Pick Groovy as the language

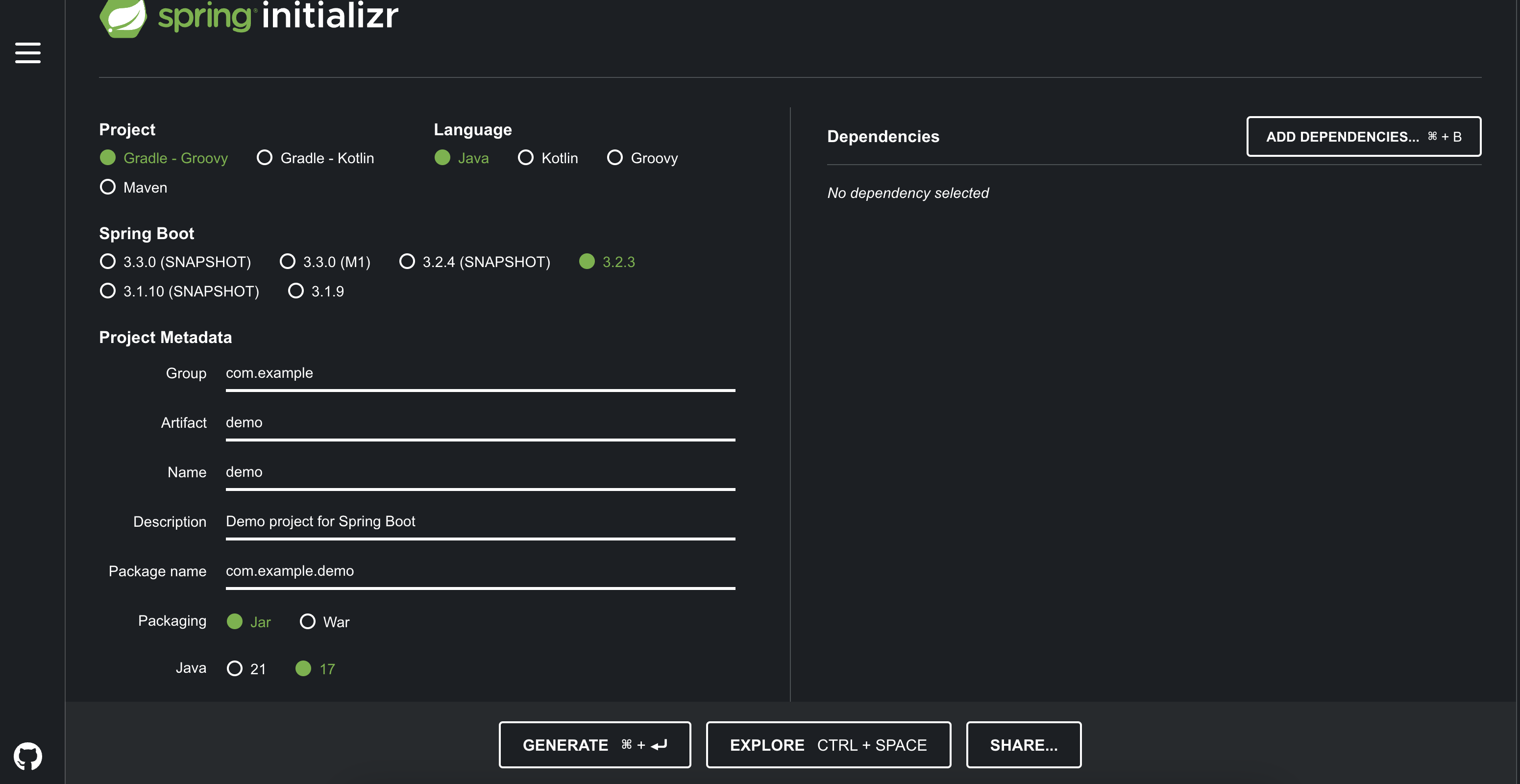[642, 158]
